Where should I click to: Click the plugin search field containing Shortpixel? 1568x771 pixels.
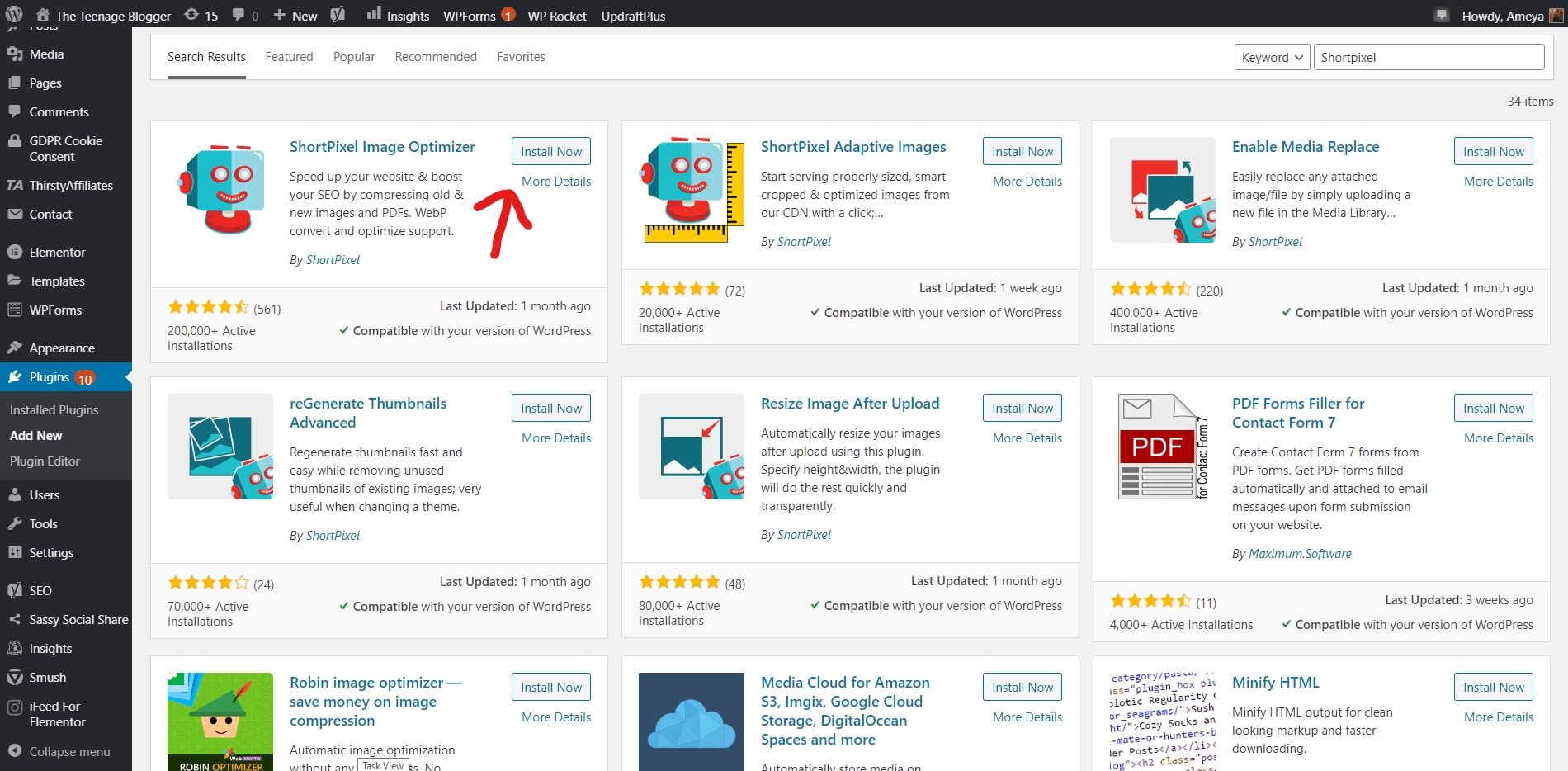click(1429, 57)
